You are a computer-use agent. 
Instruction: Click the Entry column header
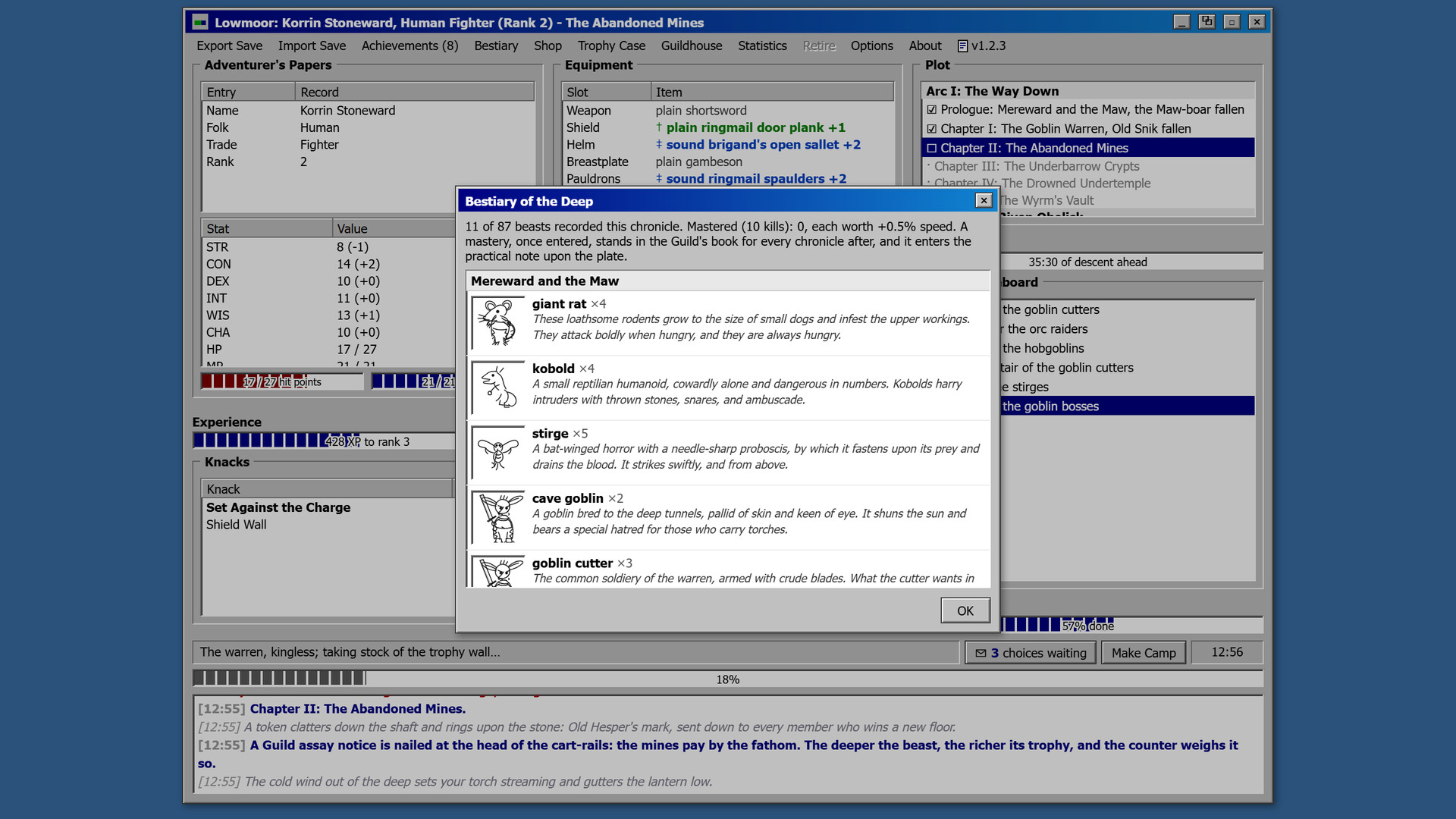pyautogui.click(x=248, y=92)
